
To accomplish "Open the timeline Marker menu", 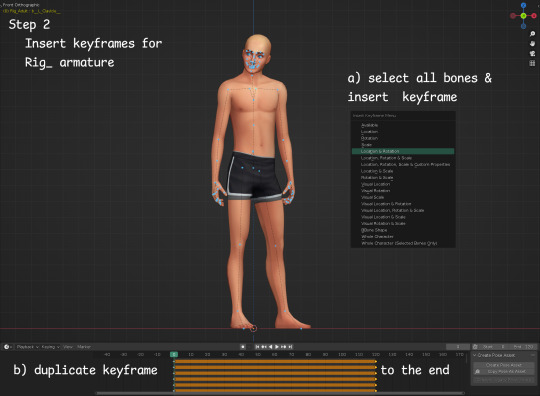I will 84,347.
